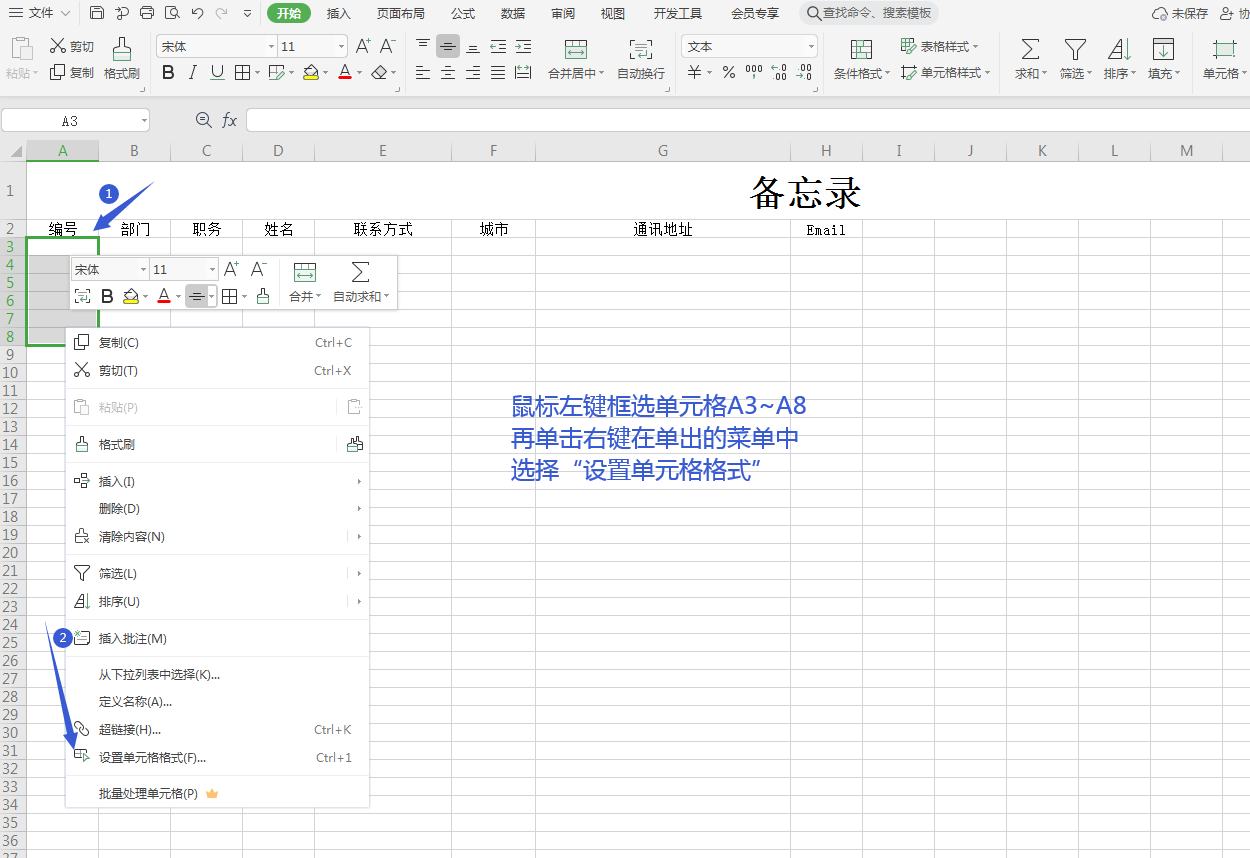Screen dimensions: 1250x858
Task: Choose 复制(C) in the context menu
Action: pos(217,342)
